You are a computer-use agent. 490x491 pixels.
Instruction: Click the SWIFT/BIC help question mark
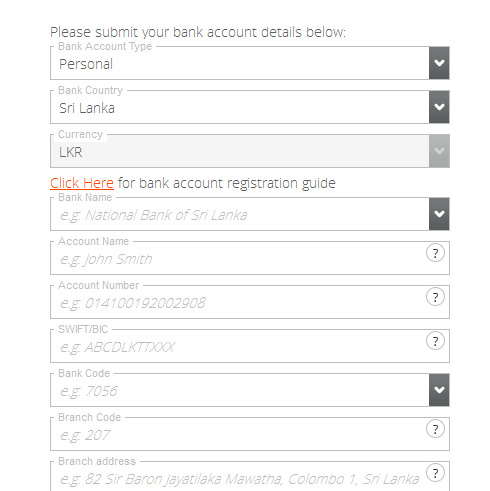coord(435,341)
